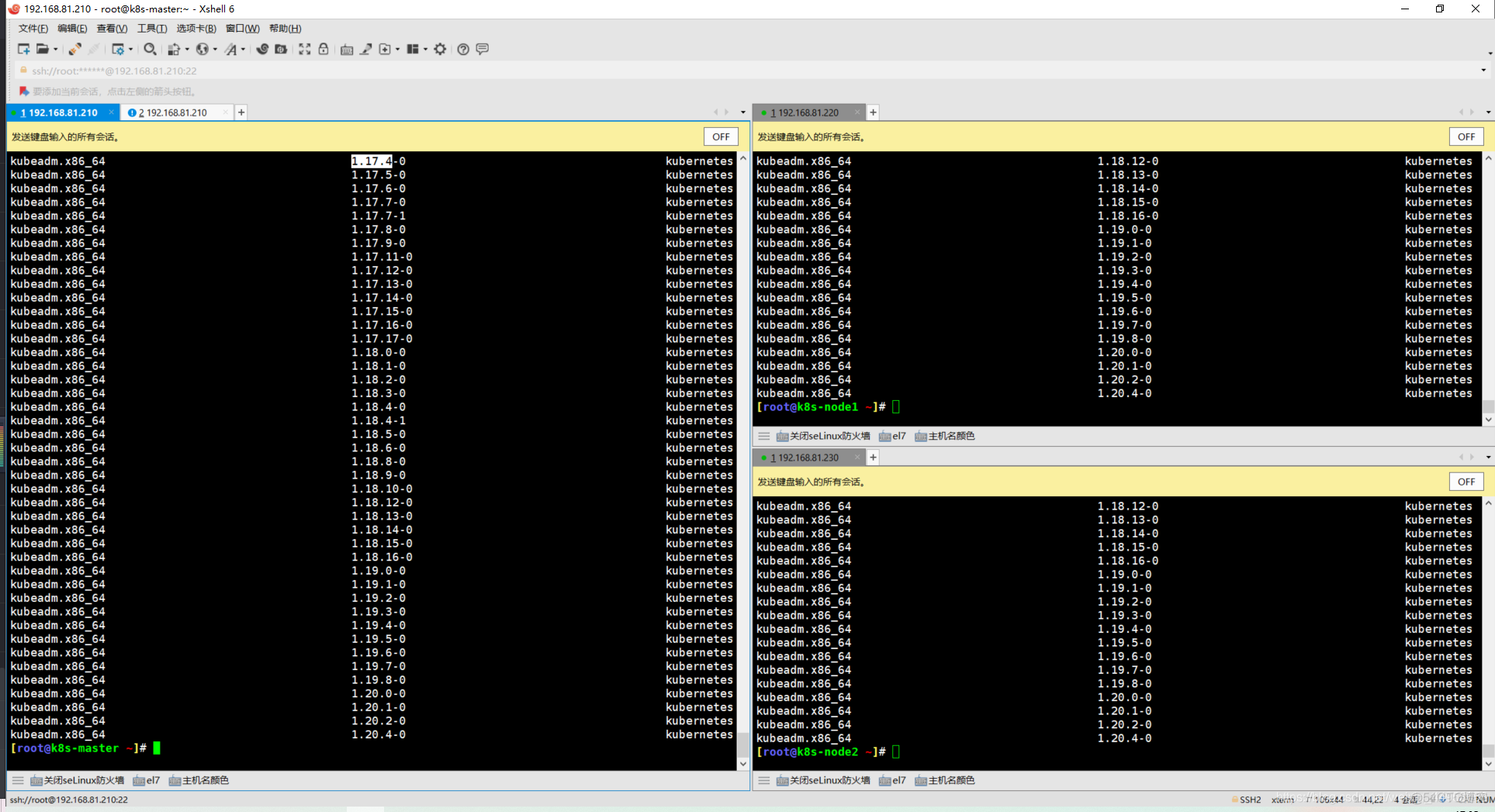Click the color scheme icon
Viewport: 1495px width, 812px height.
(174, 49)
